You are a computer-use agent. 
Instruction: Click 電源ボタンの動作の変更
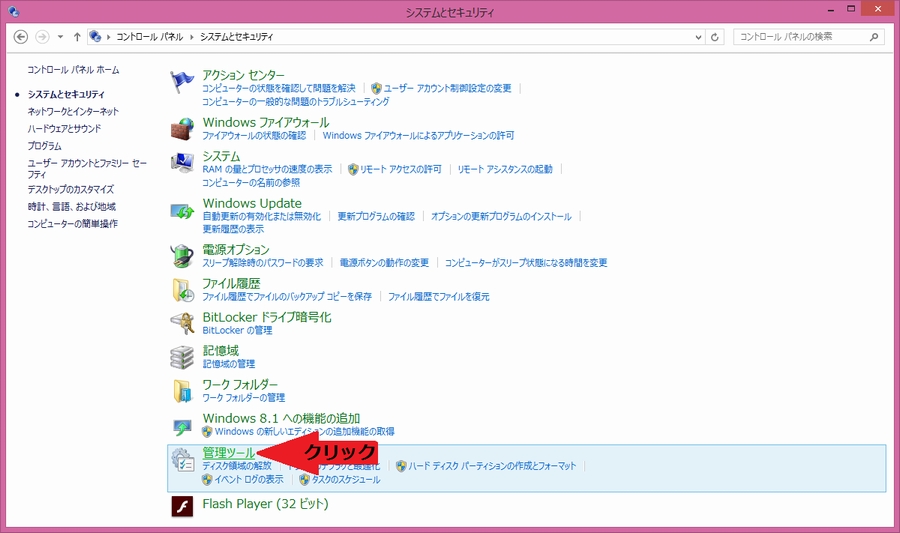pyautogui.click(x=384, y=263)
